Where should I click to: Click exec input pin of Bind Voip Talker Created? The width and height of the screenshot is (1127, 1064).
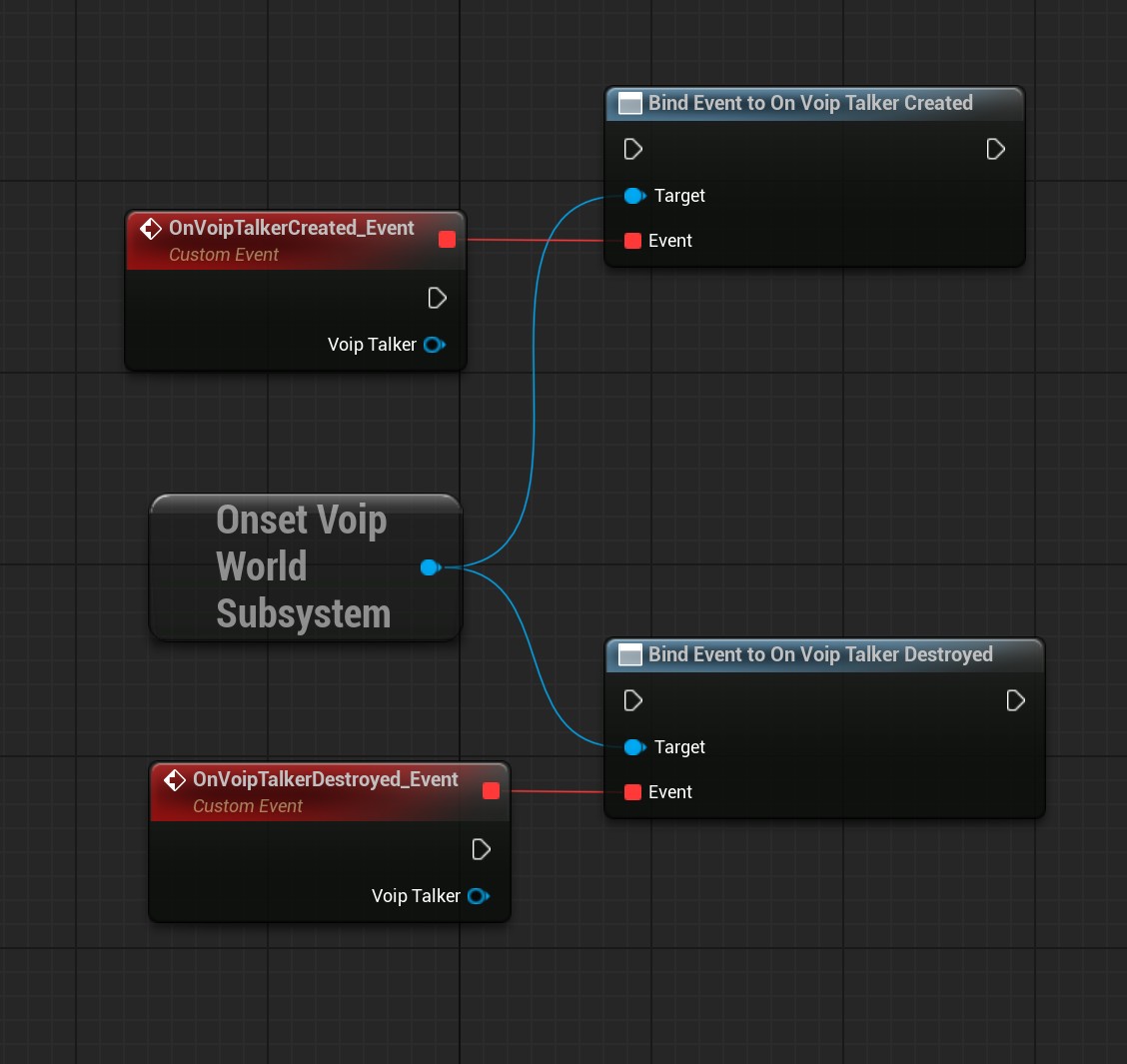point(632,149)
